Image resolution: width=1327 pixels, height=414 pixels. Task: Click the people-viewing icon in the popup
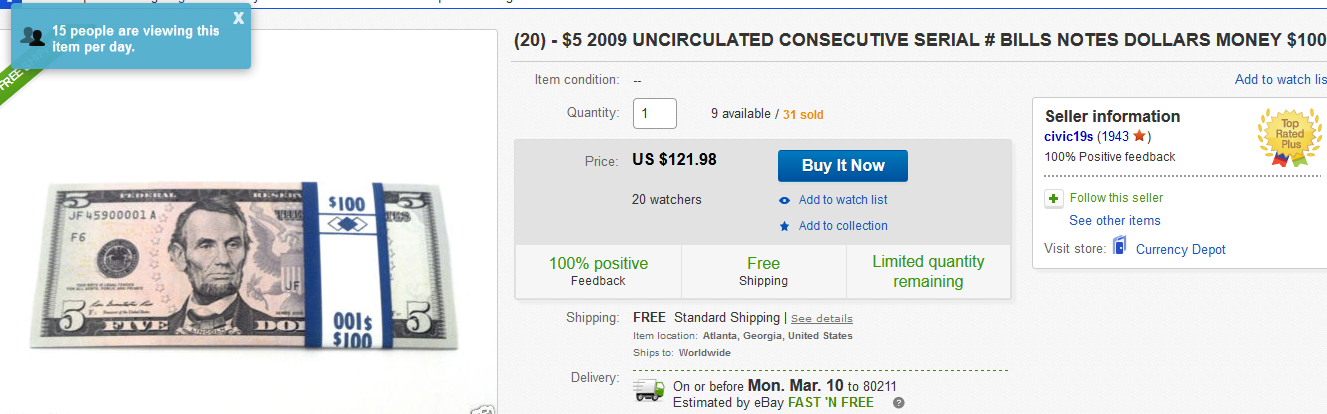32,38
